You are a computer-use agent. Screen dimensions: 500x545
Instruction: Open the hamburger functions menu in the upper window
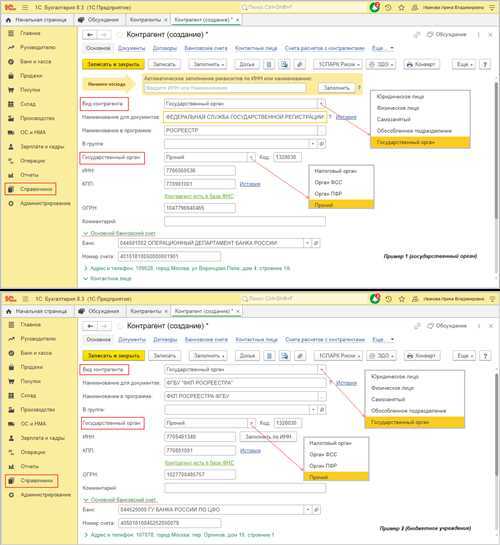pyautogui.click(x=25, y=7)
